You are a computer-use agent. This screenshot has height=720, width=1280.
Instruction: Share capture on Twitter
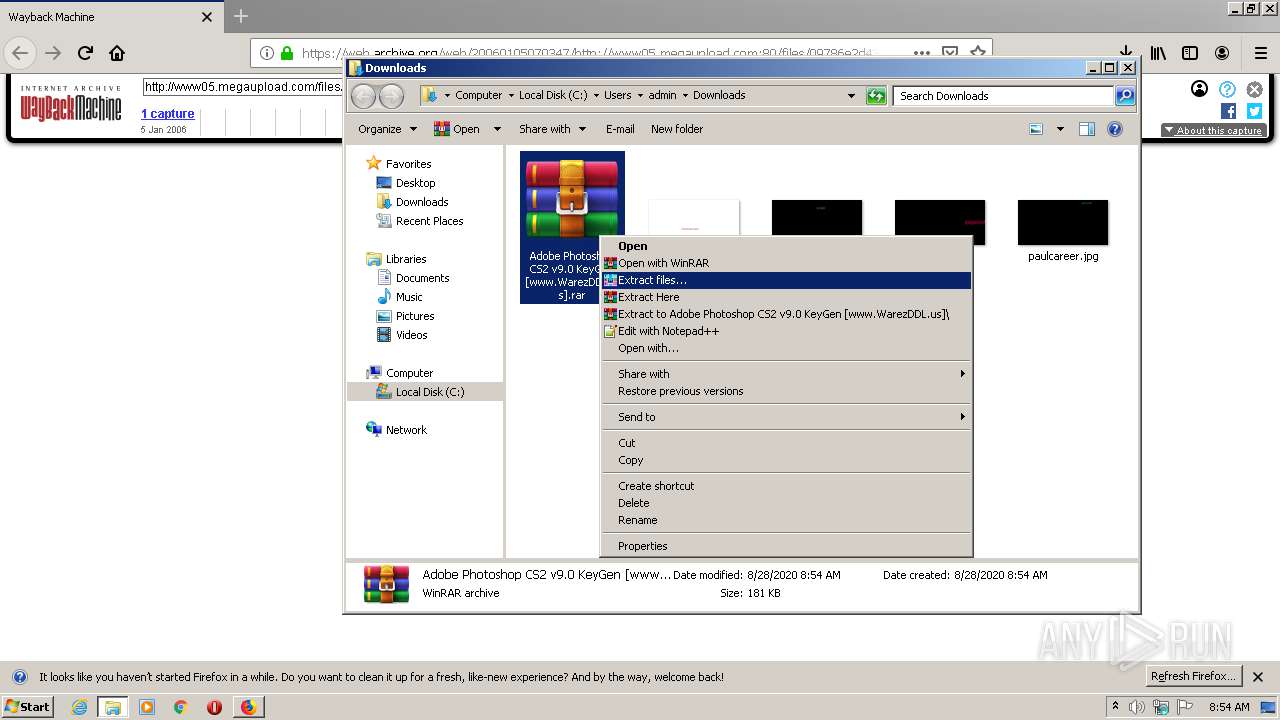coord(1254,111)
